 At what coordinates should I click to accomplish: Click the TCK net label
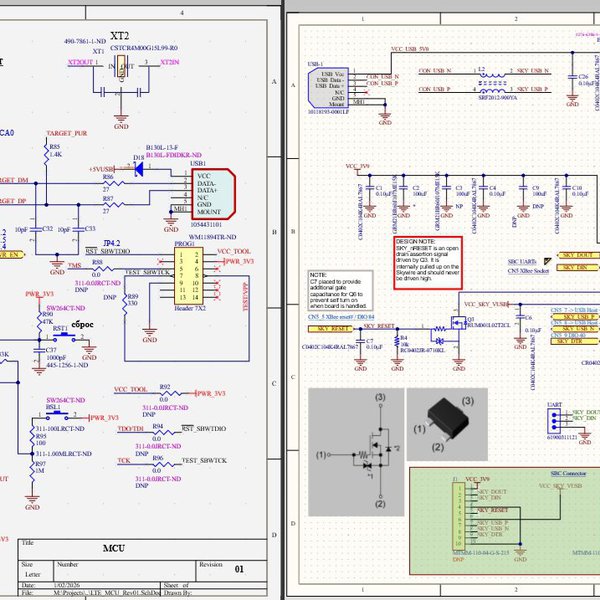(124, 460)
